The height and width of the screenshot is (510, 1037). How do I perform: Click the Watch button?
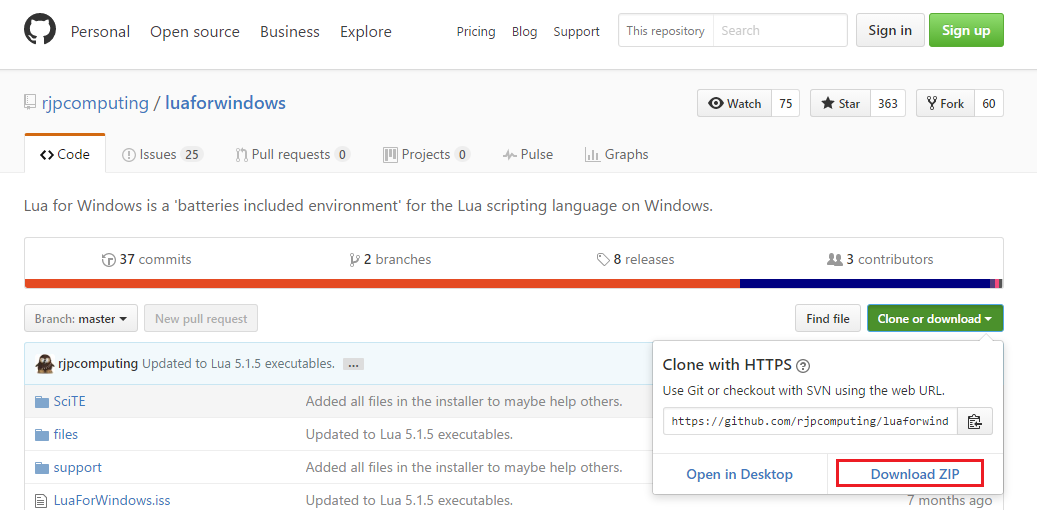734,103
